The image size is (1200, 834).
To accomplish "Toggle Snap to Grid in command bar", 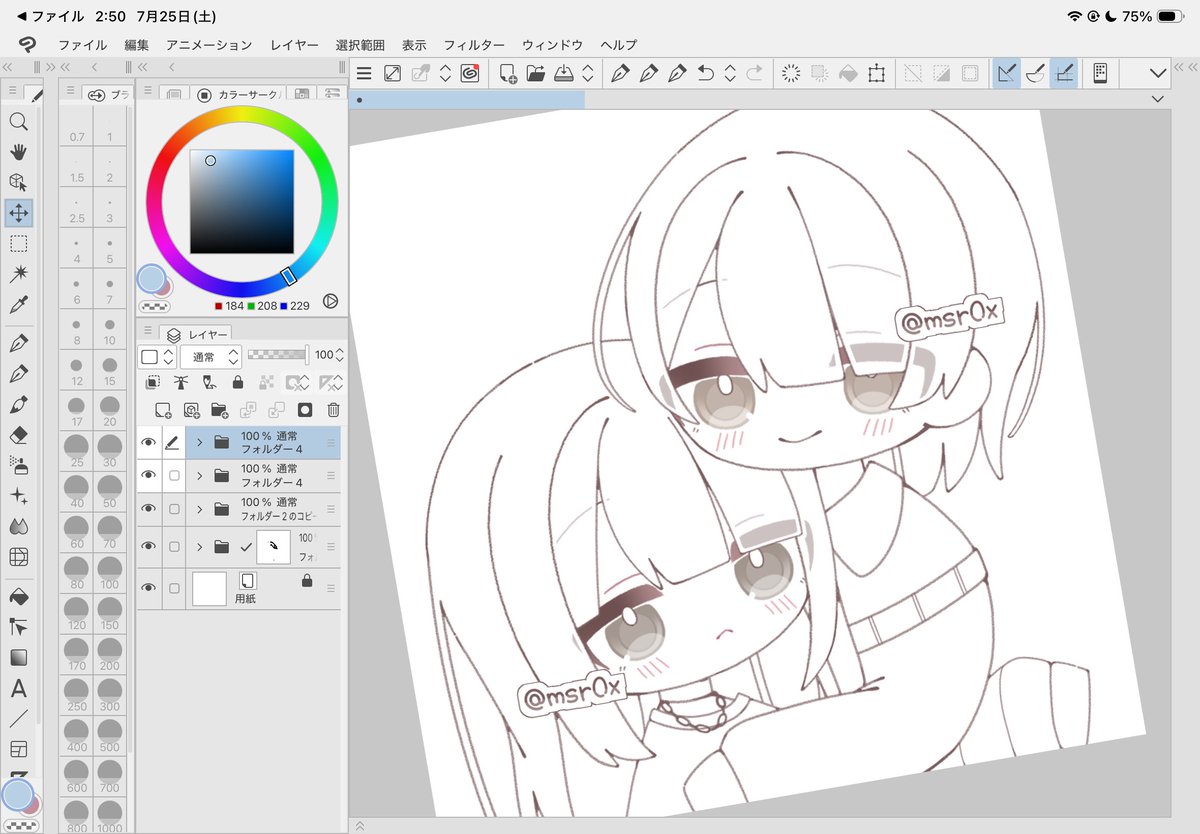I will 1064,73.
